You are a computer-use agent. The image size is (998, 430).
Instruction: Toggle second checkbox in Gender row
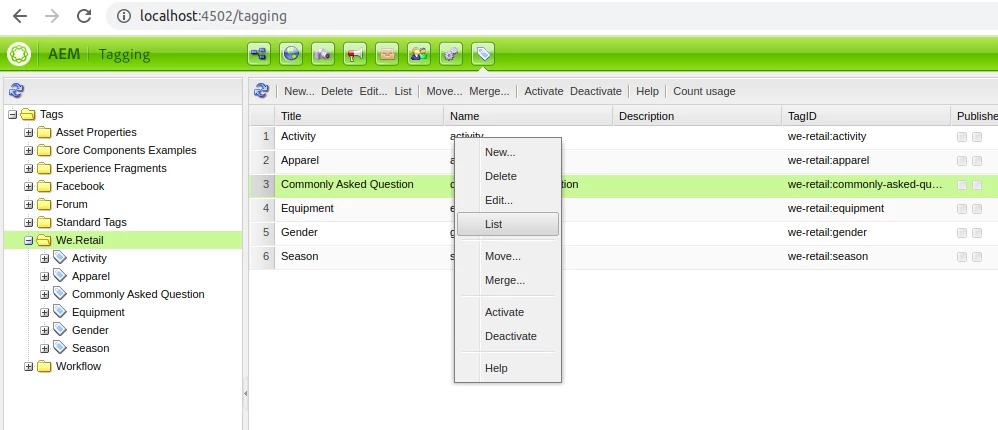[x=977, y=233]
